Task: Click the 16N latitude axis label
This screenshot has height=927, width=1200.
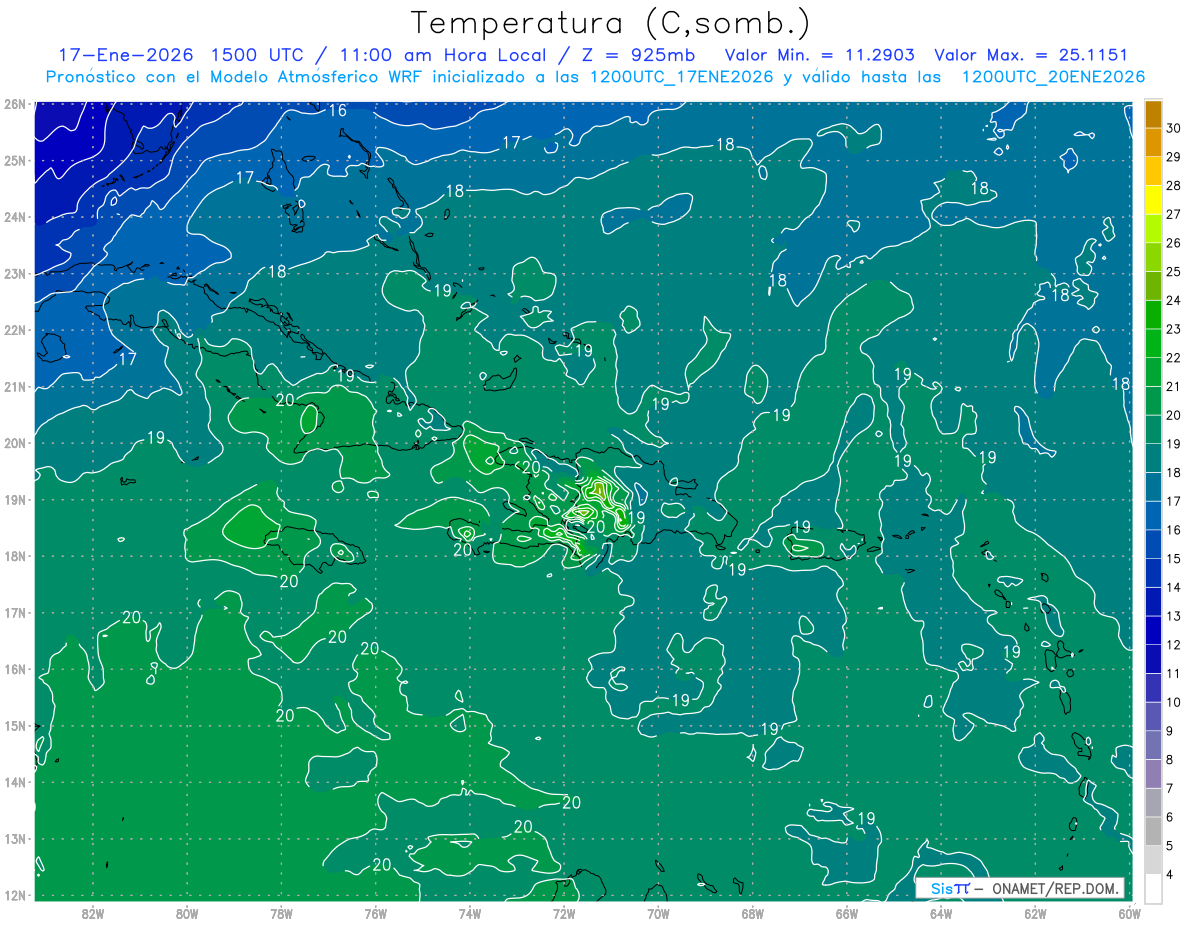Action: (14, 669)
